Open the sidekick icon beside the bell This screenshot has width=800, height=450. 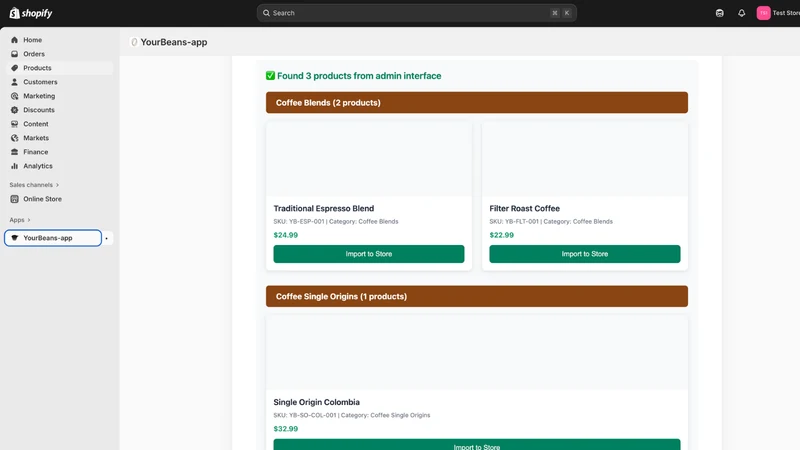coord(719,13)
